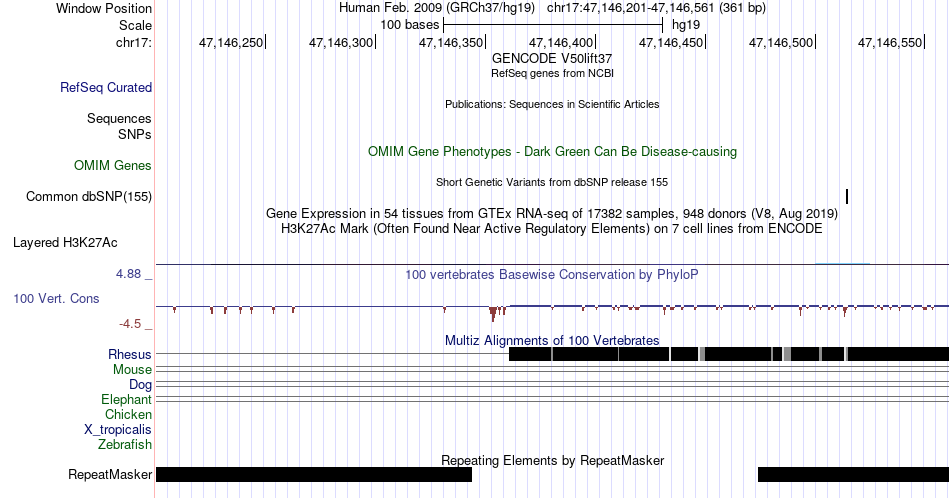Click the dbSNP variant tick mark
Screen dimensions: 950x498
(847, 196)
